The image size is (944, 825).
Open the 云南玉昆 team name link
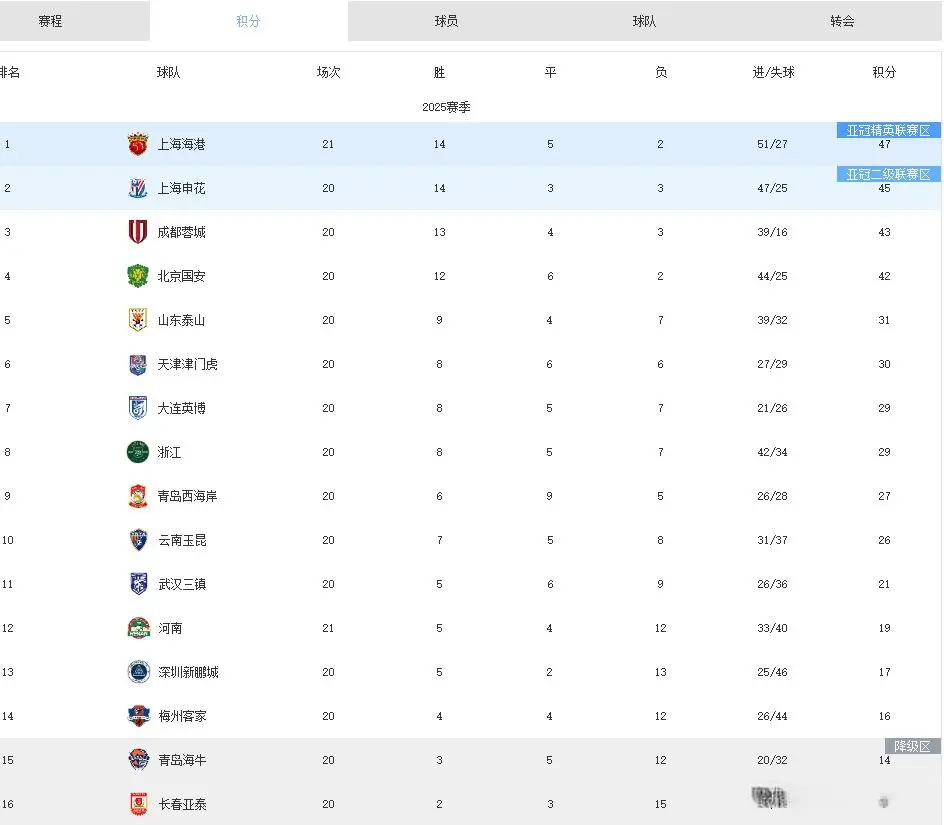(182, 540)
